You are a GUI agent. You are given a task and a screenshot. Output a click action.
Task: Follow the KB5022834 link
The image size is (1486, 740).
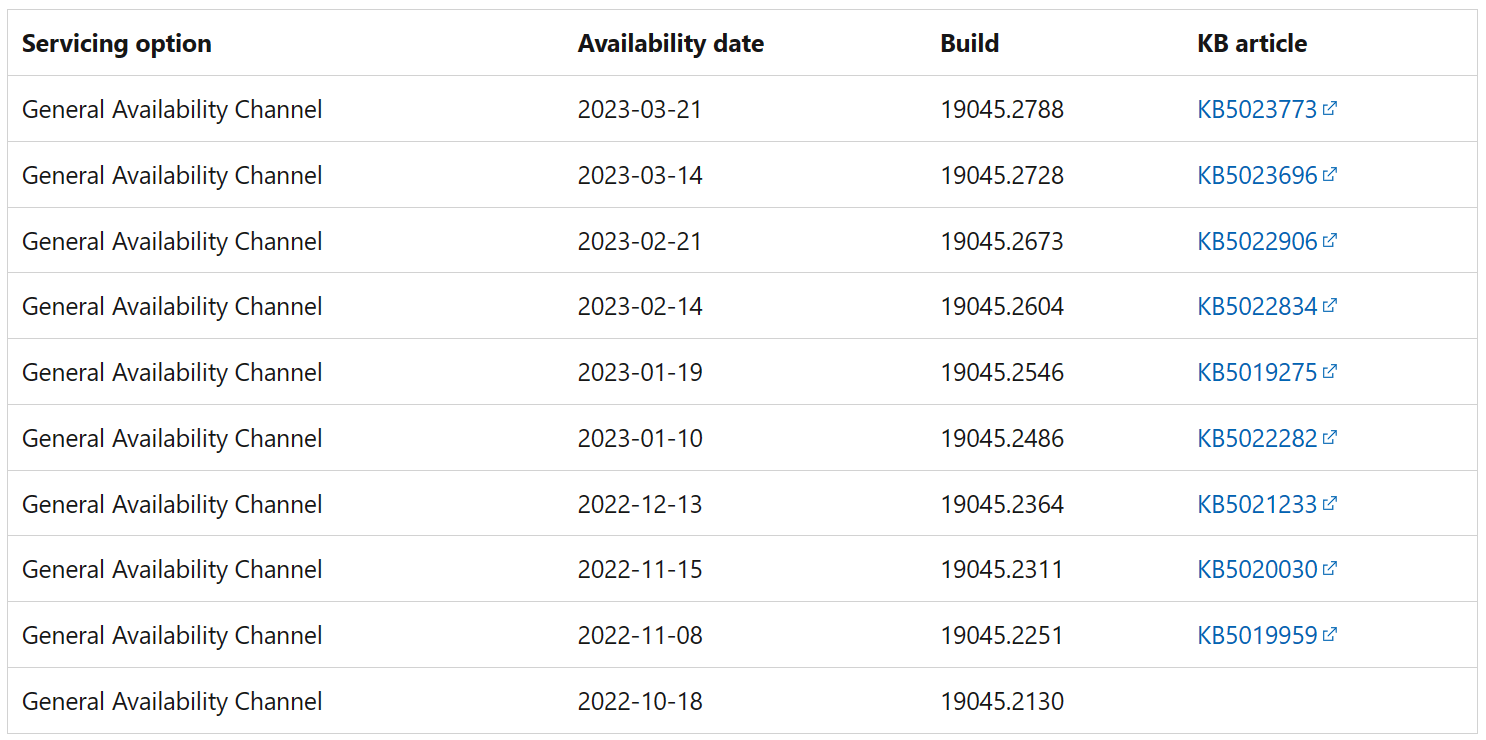pos(1257,306)
